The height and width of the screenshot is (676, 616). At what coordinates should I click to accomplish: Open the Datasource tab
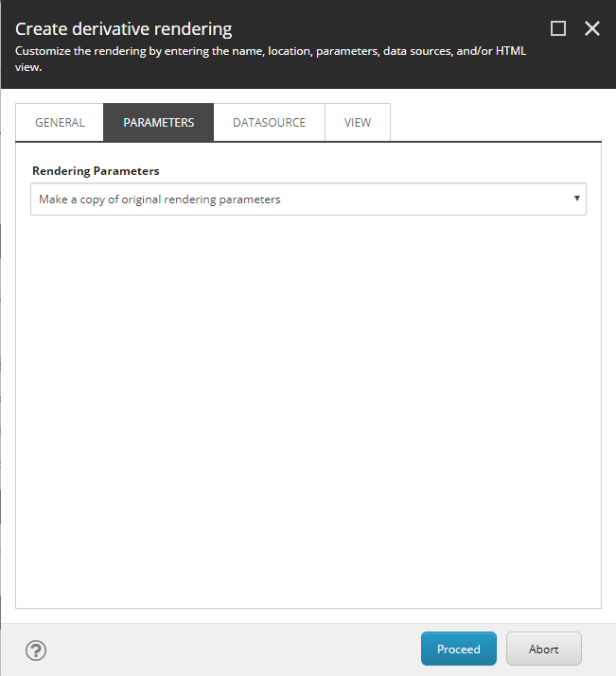coord(269,122)
